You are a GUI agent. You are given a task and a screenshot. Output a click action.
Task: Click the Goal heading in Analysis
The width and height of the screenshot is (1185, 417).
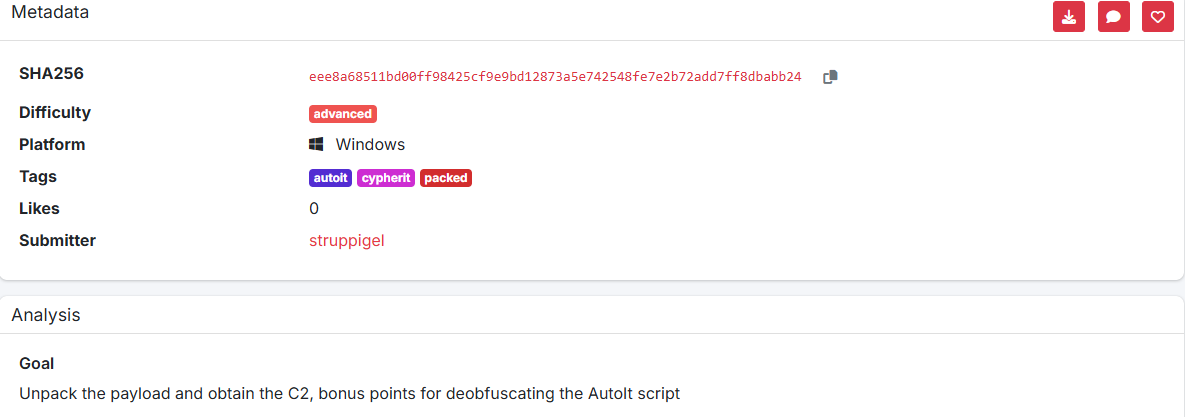tap(37, 363)
